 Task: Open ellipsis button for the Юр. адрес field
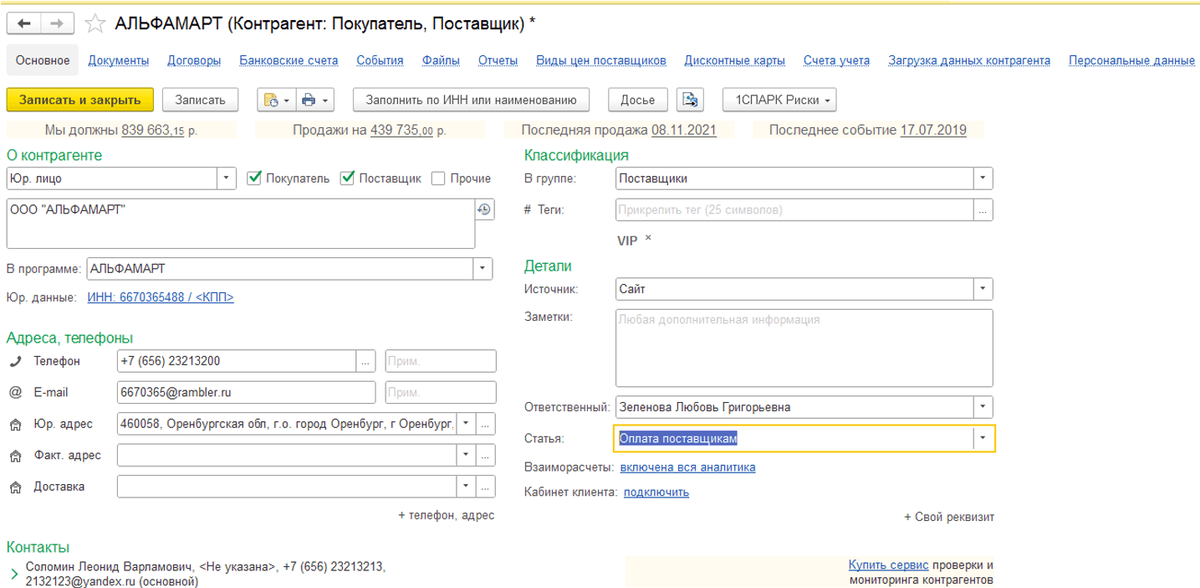(486, 424)
